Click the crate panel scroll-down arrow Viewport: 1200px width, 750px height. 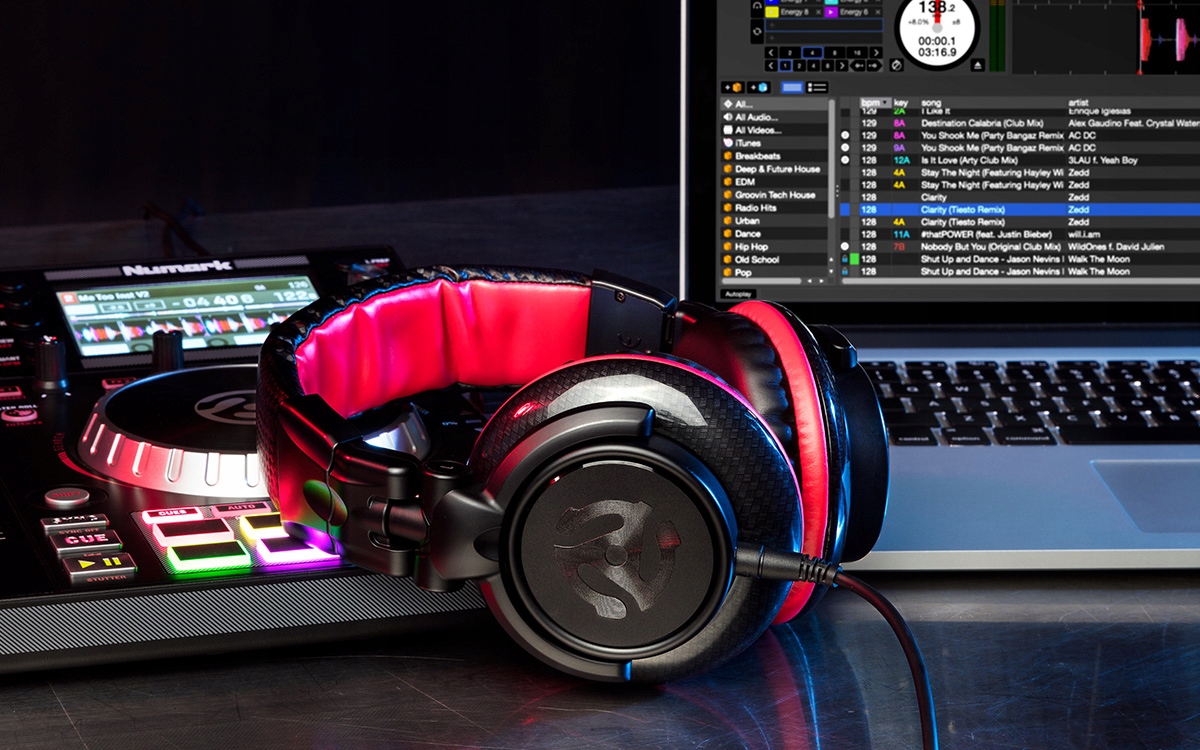pyautogui.click(x=831, y=271)
